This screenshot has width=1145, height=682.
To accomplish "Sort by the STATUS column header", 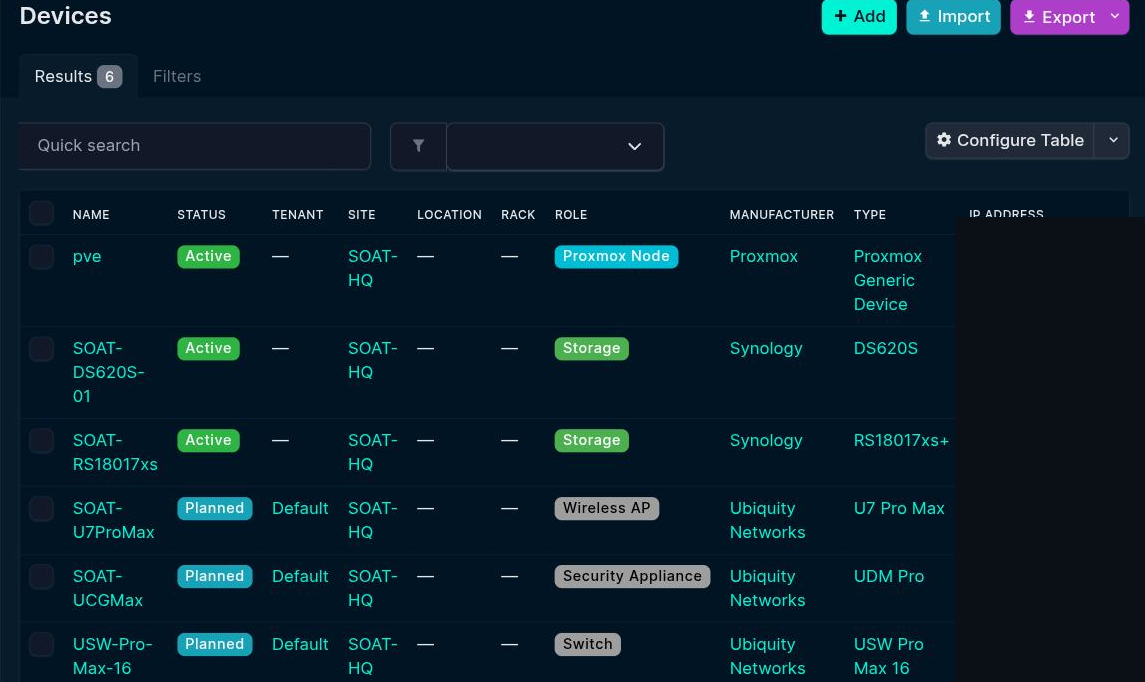I will 202,215.
